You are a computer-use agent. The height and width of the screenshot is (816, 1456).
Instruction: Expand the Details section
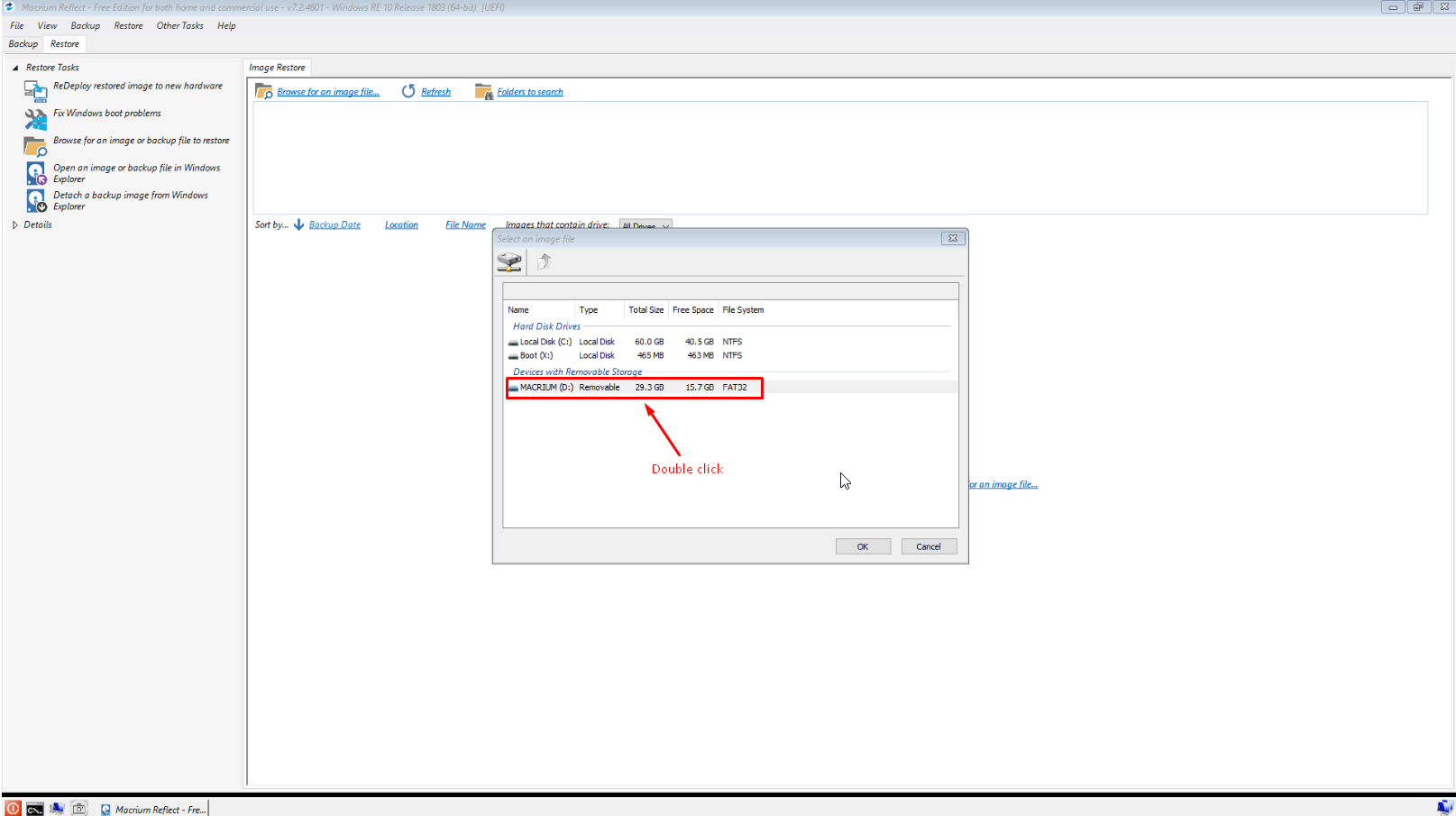pos(15,225)
